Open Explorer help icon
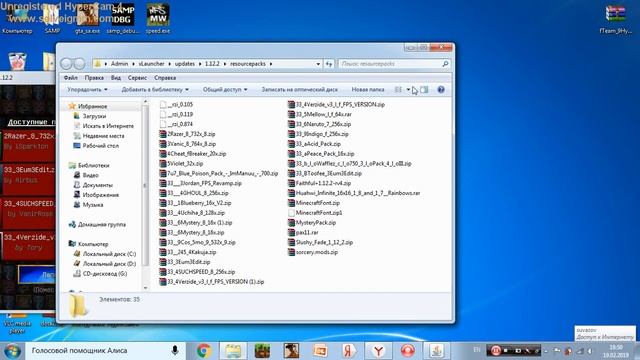640x360 pixels. [441, 90]
